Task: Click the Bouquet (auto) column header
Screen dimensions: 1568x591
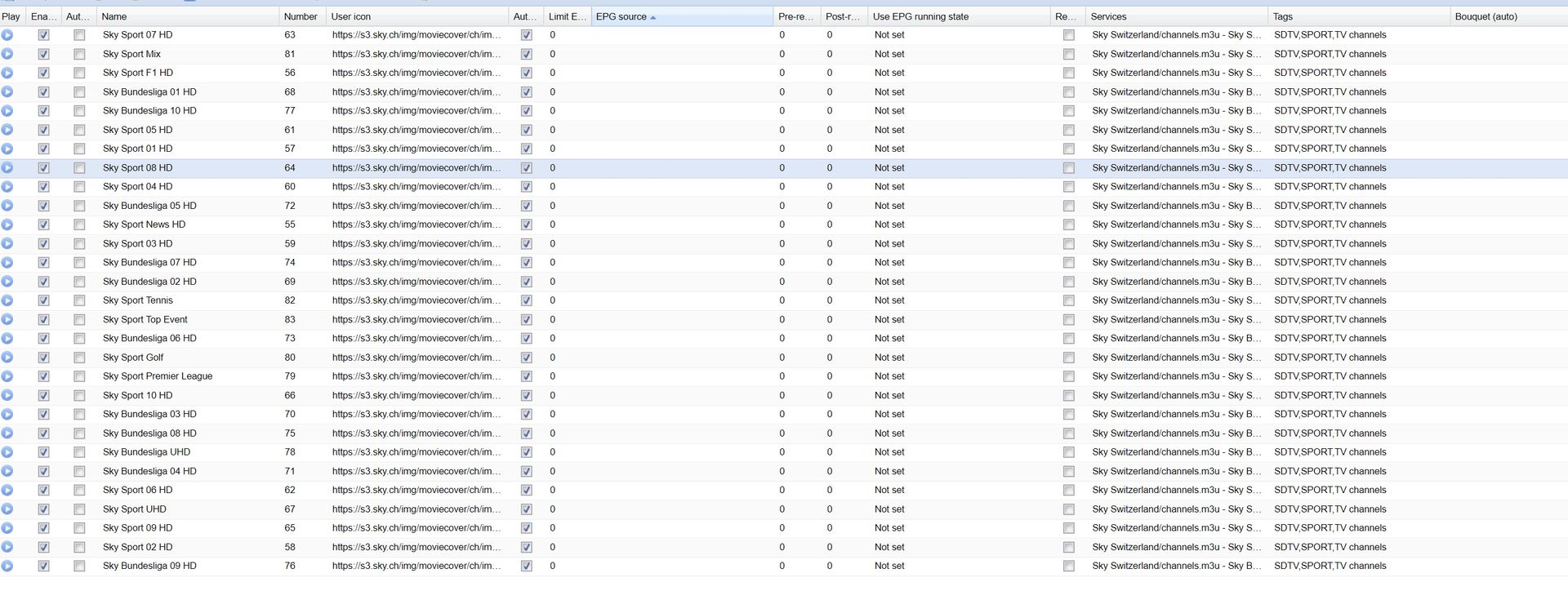Action: 1508,16
